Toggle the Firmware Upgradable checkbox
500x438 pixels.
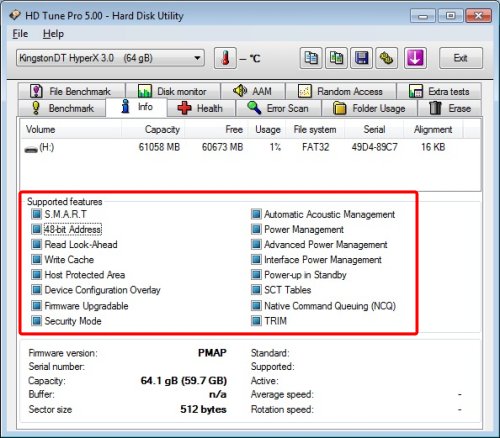(x=36, y=306)
